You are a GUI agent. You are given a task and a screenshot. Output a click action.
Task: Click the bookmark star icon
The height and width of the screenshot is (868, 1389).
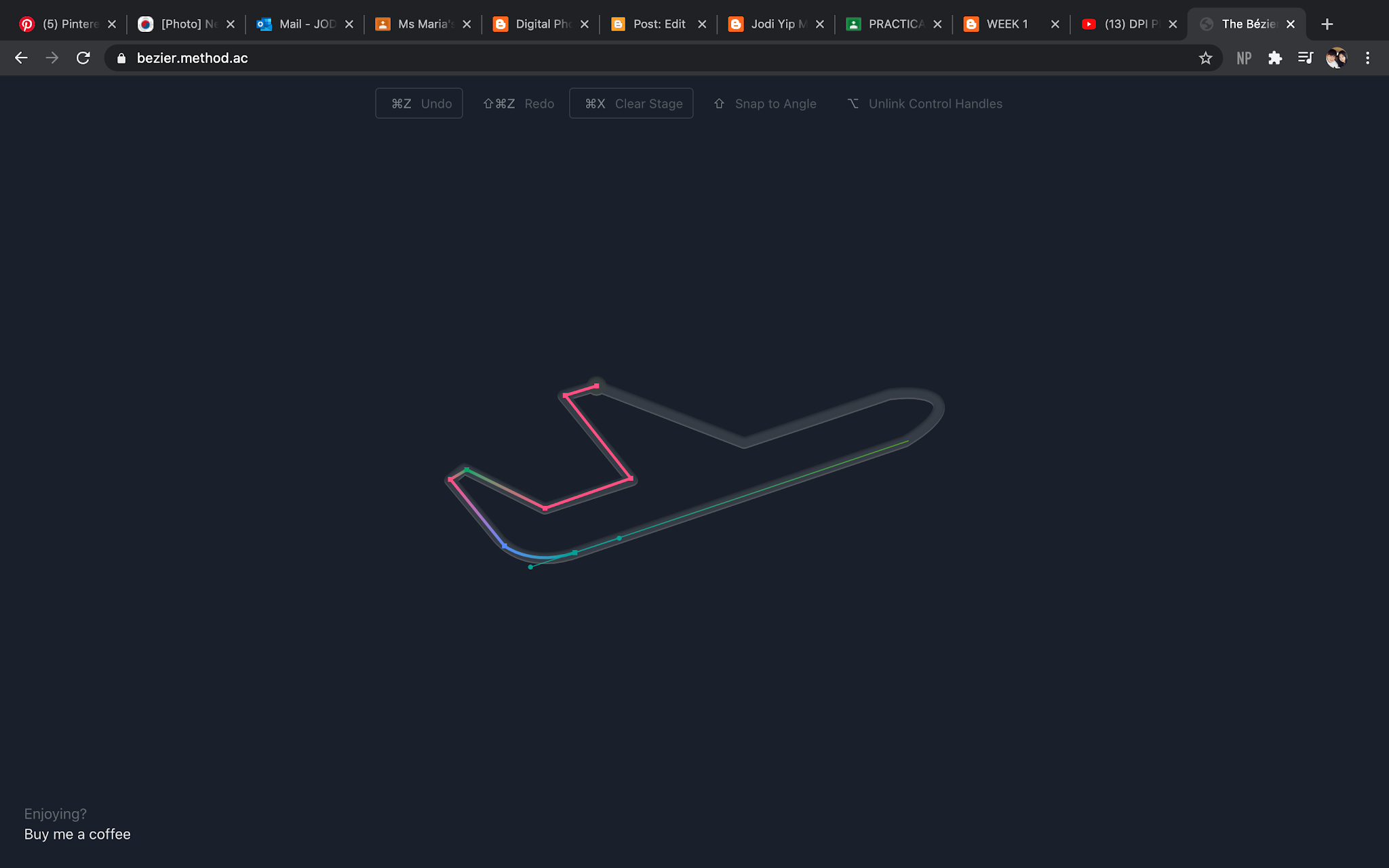pos(1205,58)
